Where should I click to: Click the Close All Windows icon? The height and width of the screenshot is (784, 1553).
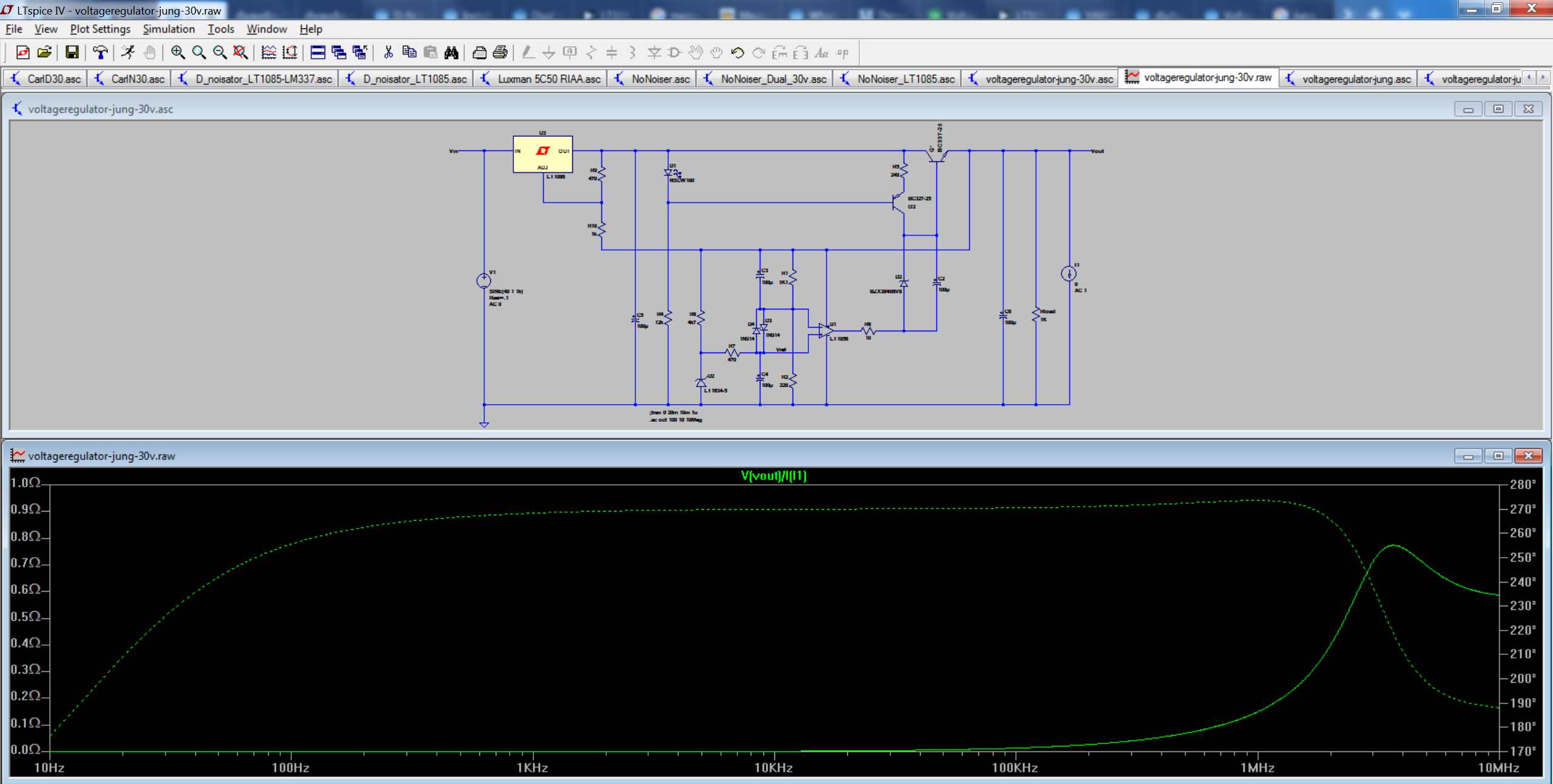(360, 53)
